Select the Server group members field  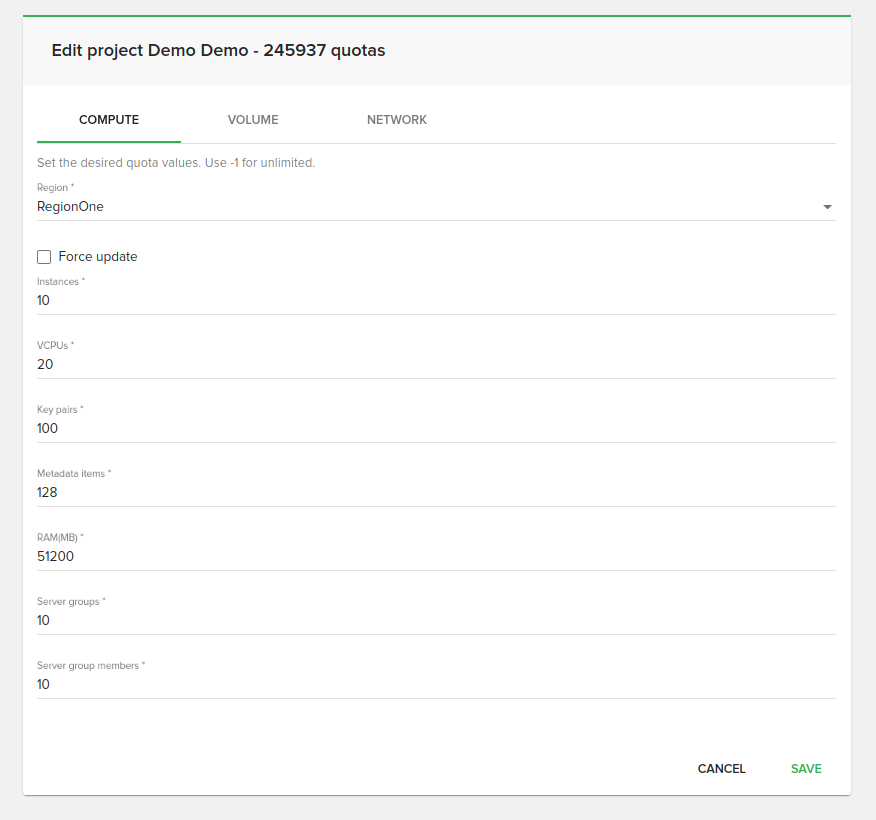[436, 684]
